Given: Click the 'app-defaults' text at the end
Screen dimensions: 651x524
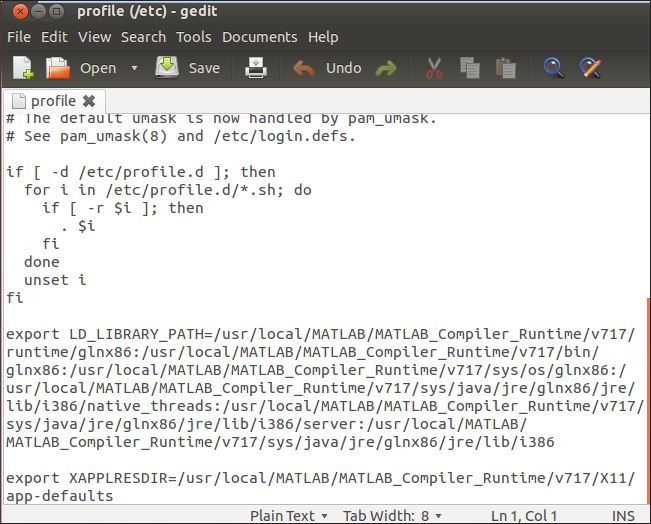Looking at the screenshot, I should click(59, 496).
